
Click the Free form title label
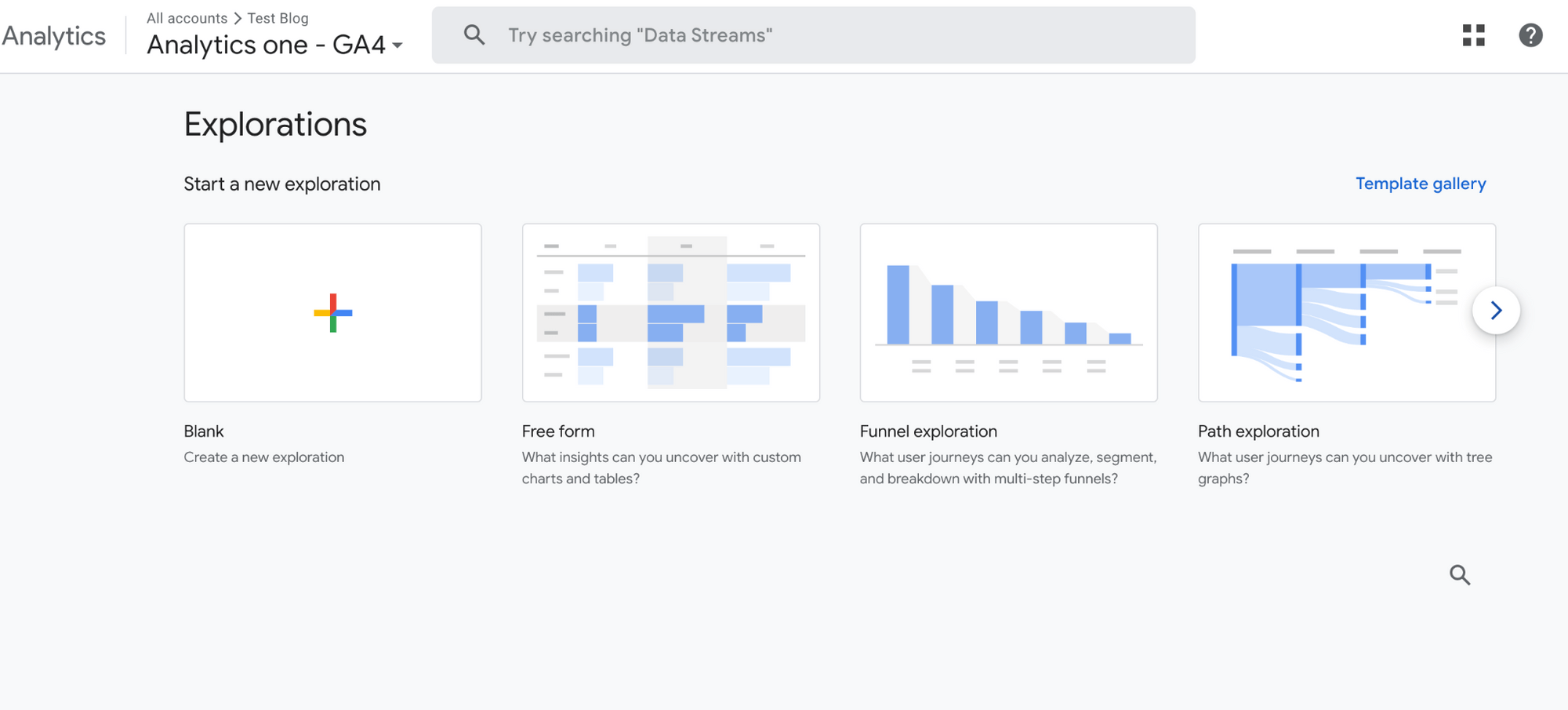[558, 431]
